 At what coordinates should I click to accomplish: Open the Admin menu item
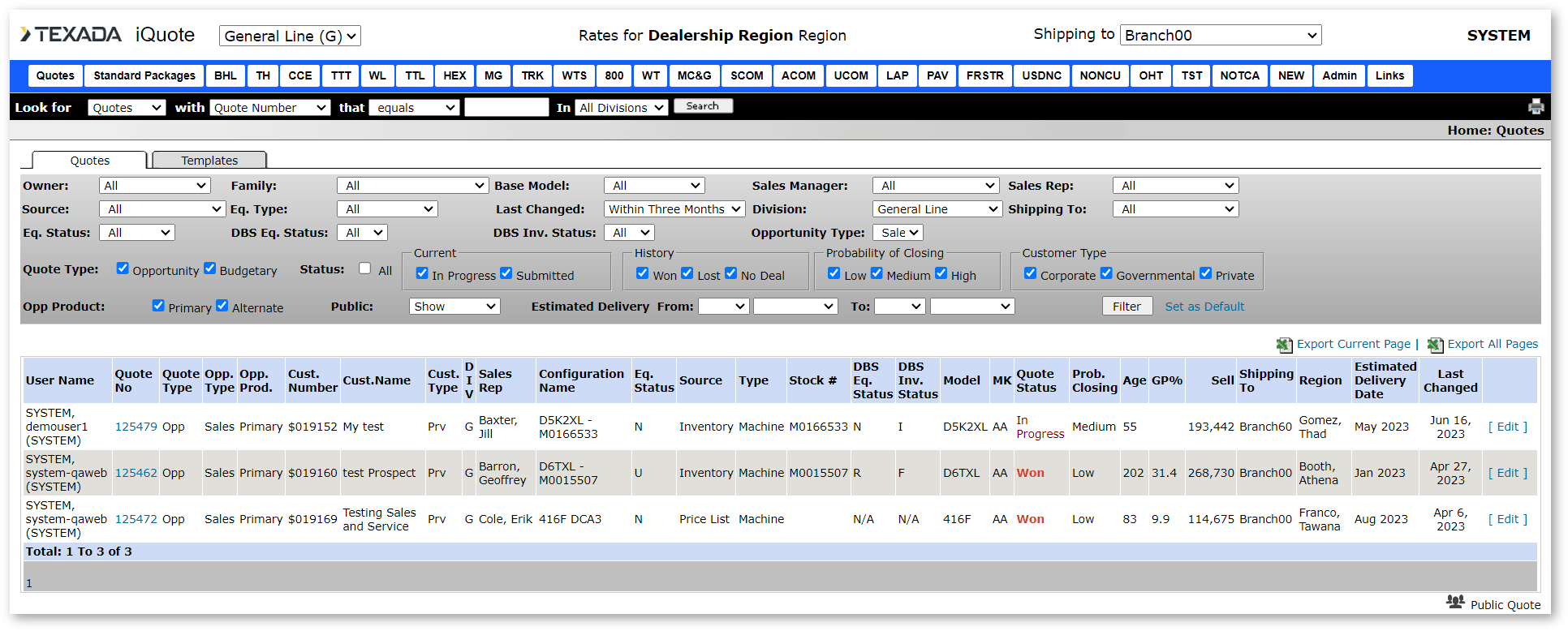tap(1339, 75)
